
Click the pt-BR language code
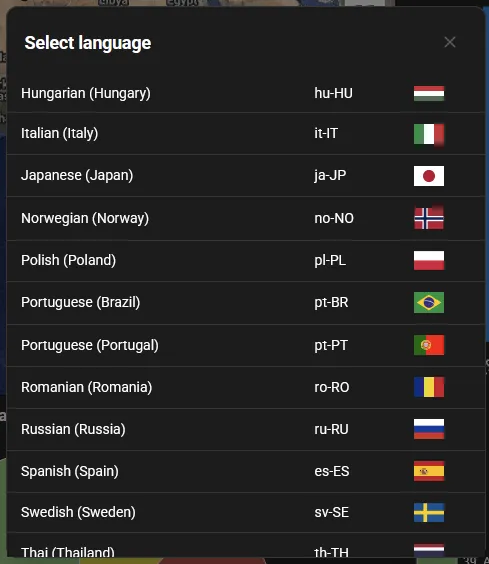pos(331,303)
